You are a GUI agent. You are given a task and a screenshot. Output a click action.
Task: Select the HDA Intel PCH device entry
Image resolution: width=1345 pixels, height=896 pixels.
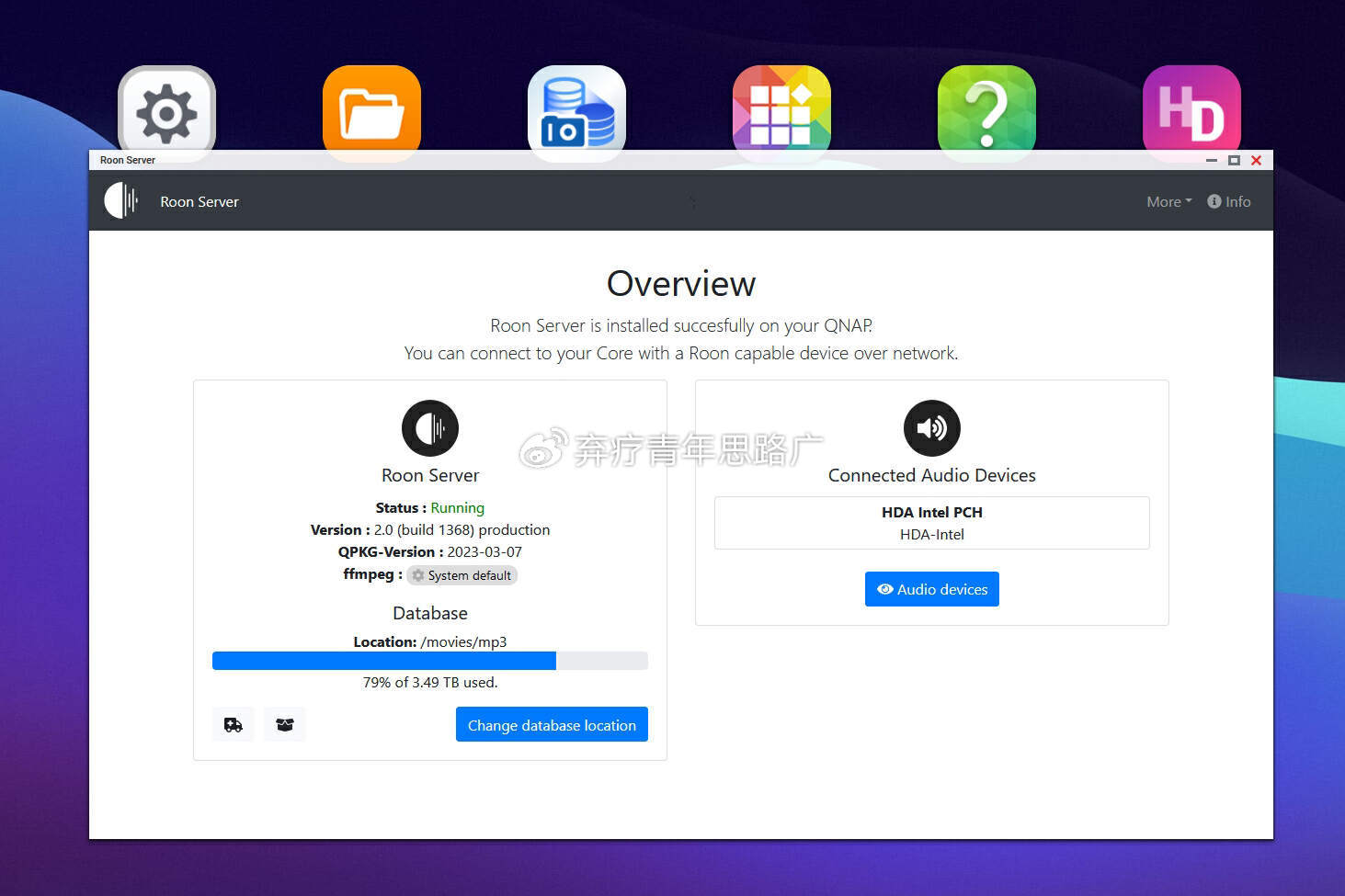[x=931, y=523]
